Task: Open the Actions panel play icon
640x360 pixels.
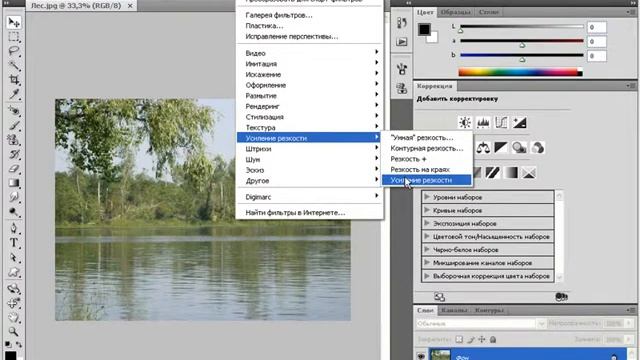Action: point(402,42)
